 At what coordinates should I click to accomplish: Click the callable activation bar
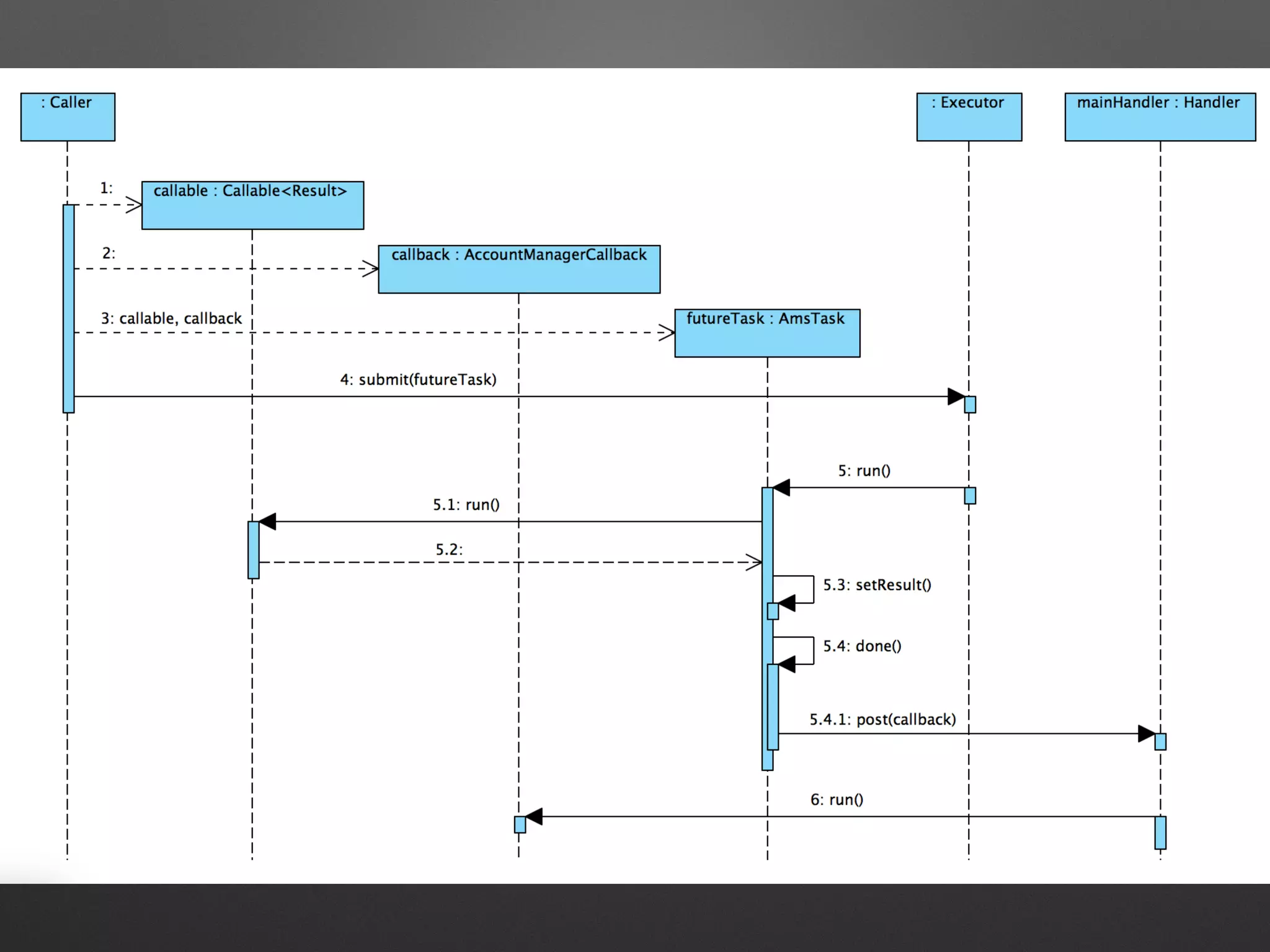(x=253, y=550)
